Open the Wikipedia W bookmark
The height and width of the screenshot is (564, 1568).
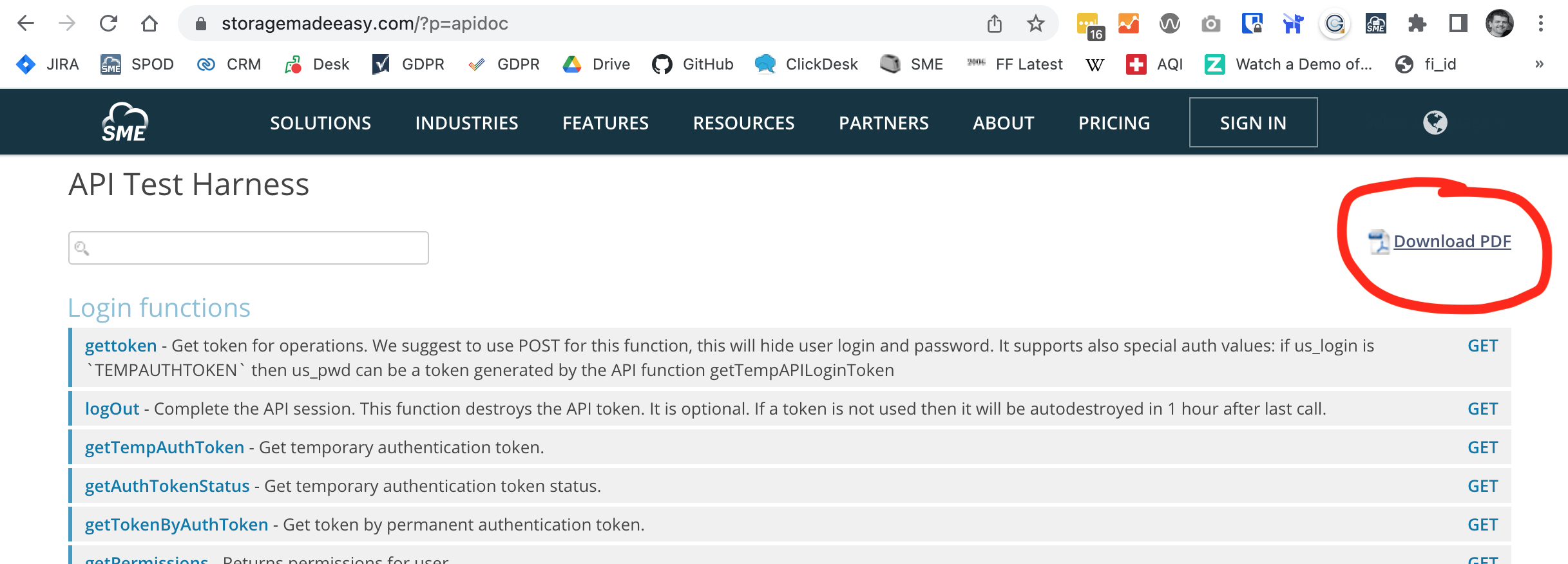tap(1095, 64)
